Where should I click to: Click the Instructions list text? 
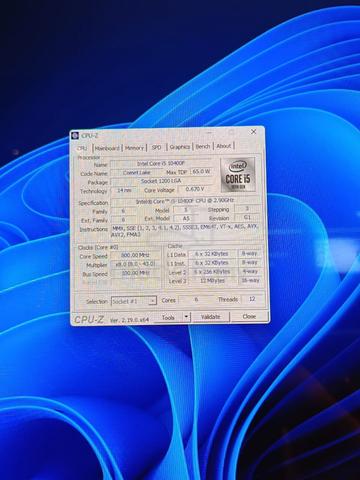coord(185,231)
